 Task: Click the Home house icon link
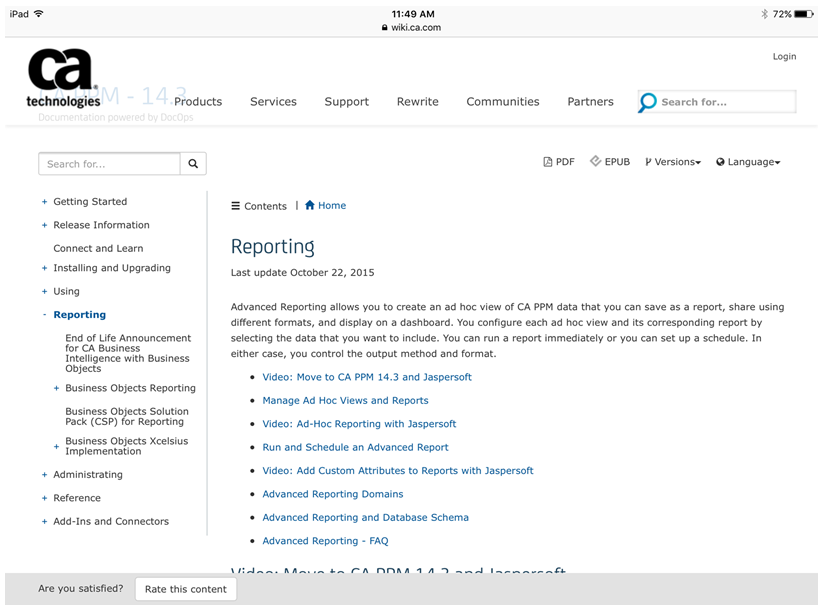click(325, 205)
